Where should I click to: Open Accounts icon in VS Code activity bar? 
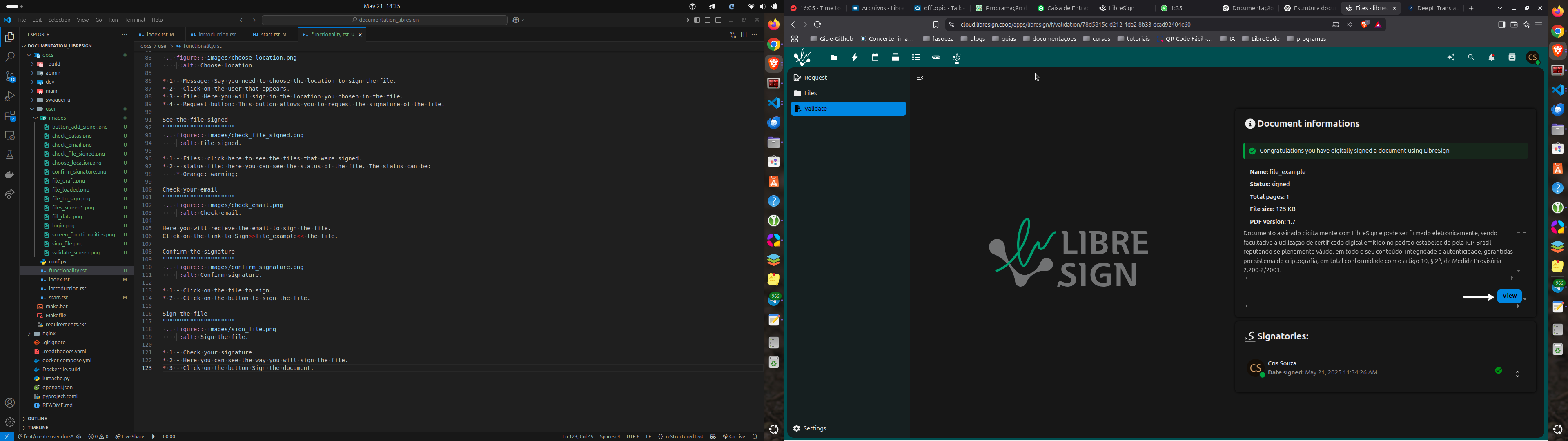10,403
